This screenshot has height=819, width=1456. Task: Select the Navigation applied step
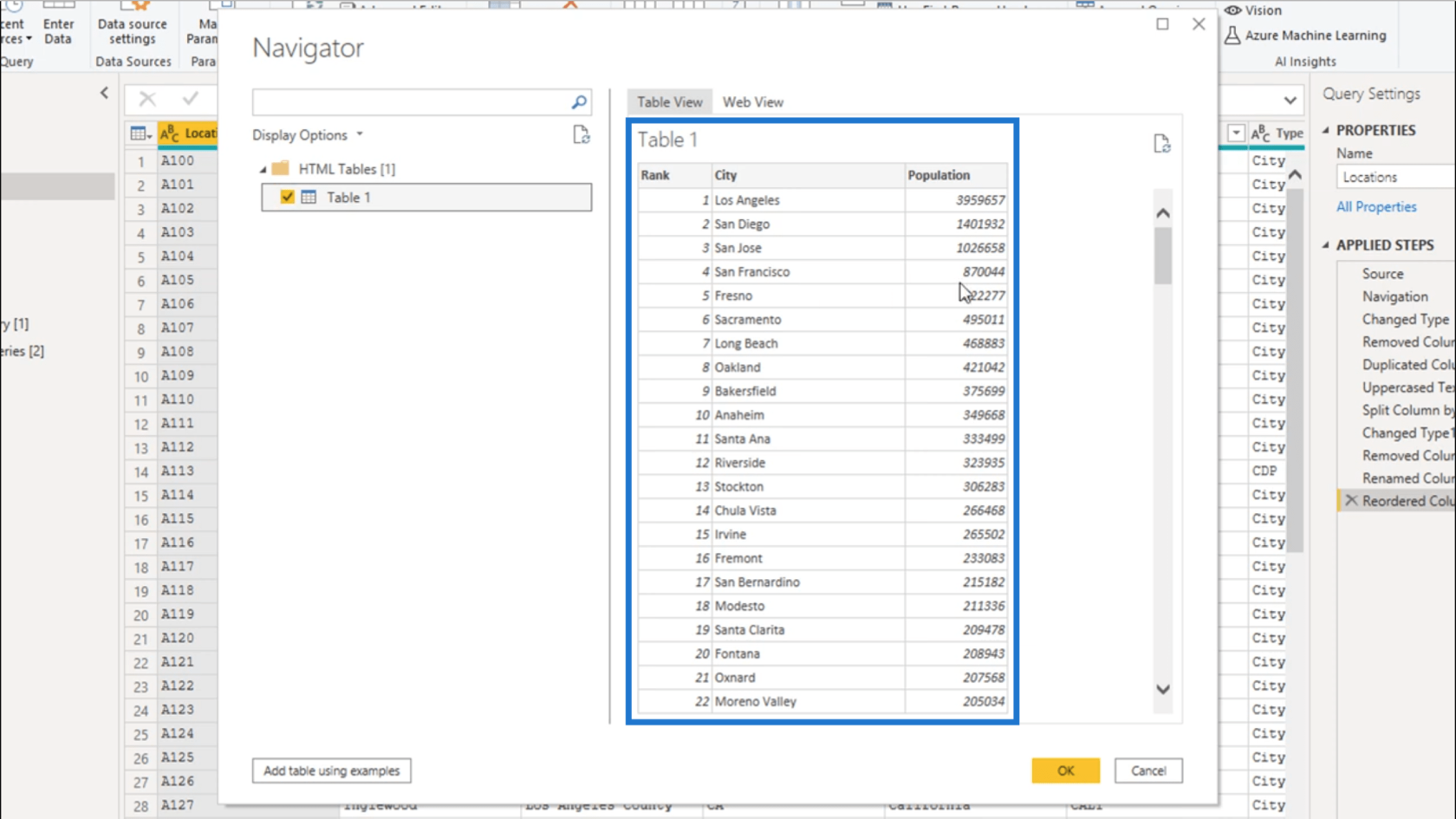tap(1394, 296)
